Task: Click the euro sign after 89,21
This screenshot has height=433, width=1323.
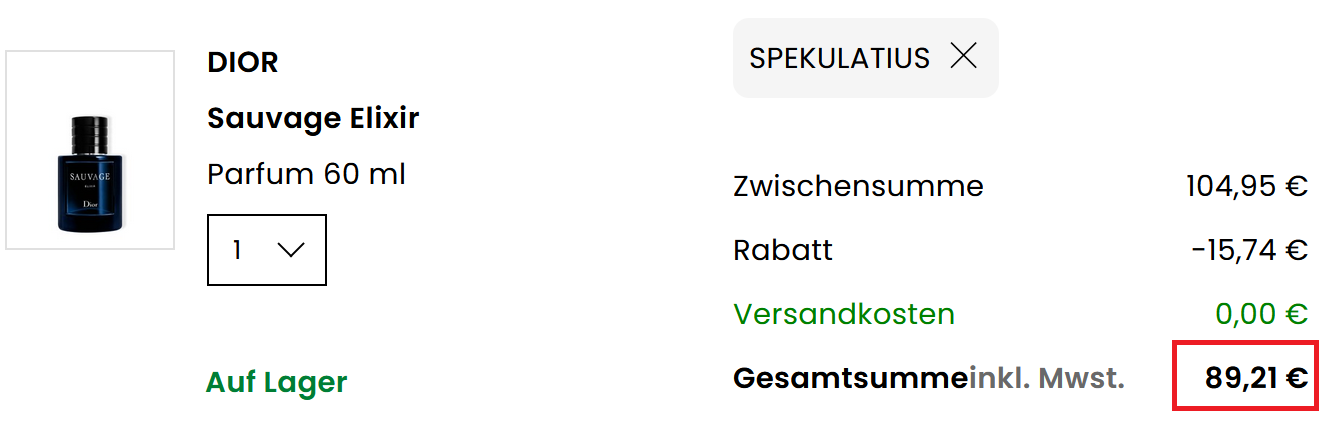Action: (x=1297, y=378)
